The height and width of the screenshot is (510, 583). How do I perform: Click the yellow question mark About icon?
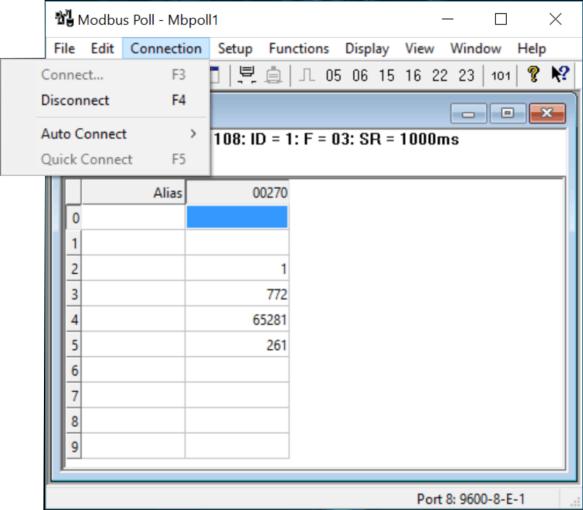534,74
